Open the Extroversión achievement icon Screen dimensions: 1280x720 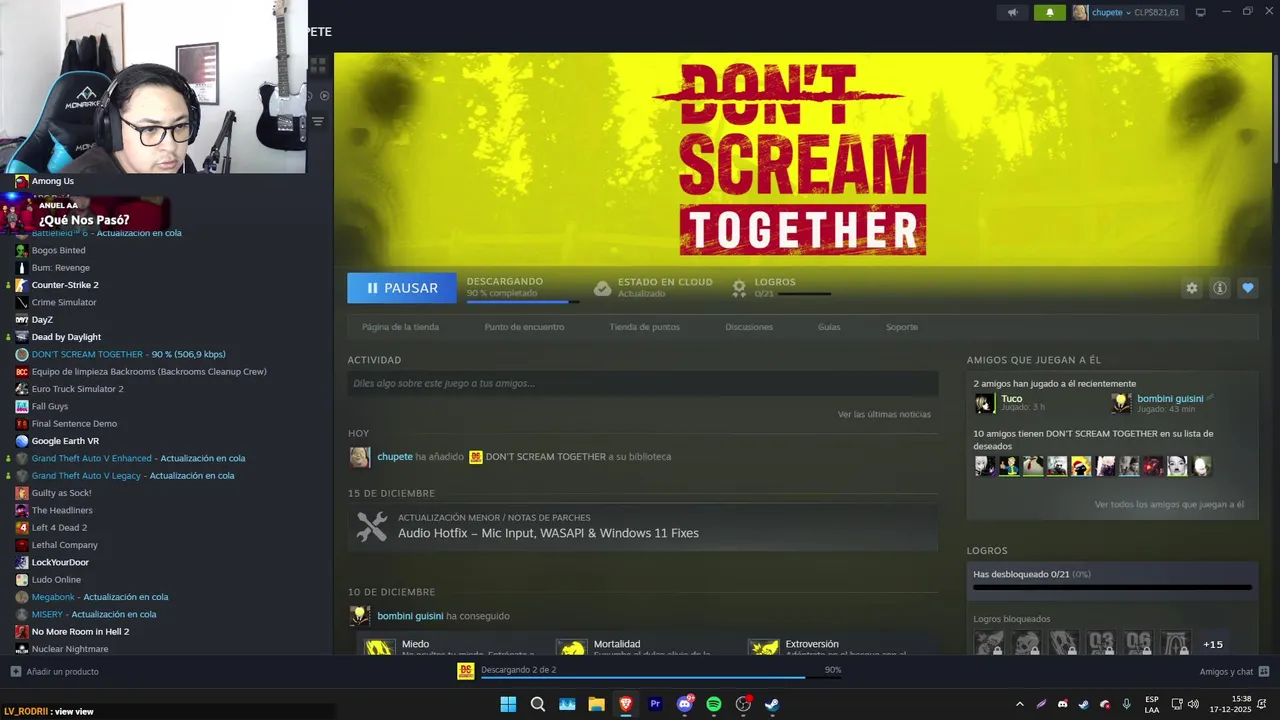point(764,647)
